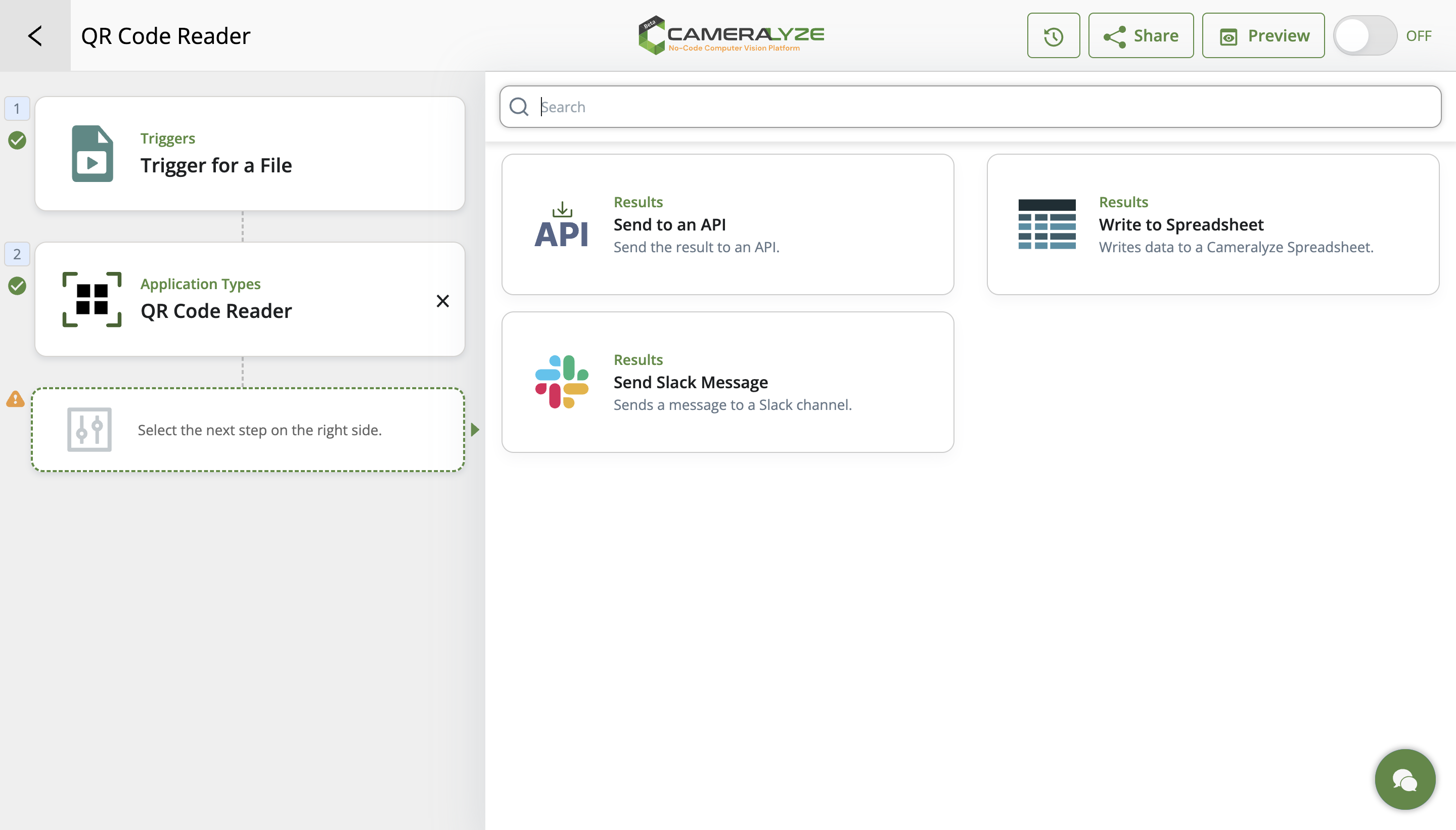Screen dimensions: 1456x830
Task: Choose Write to Spreadsheet result
Action: pos(1212,224)
